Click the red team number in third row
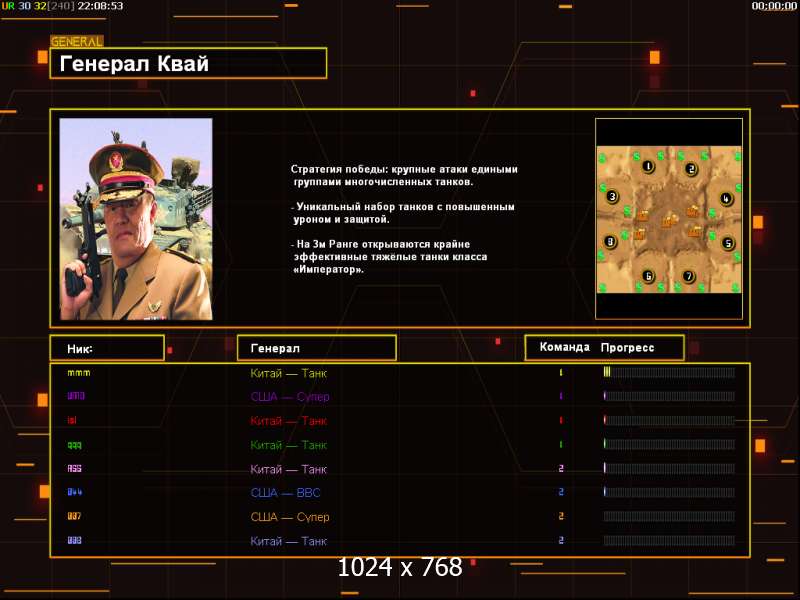 point(561,420)
